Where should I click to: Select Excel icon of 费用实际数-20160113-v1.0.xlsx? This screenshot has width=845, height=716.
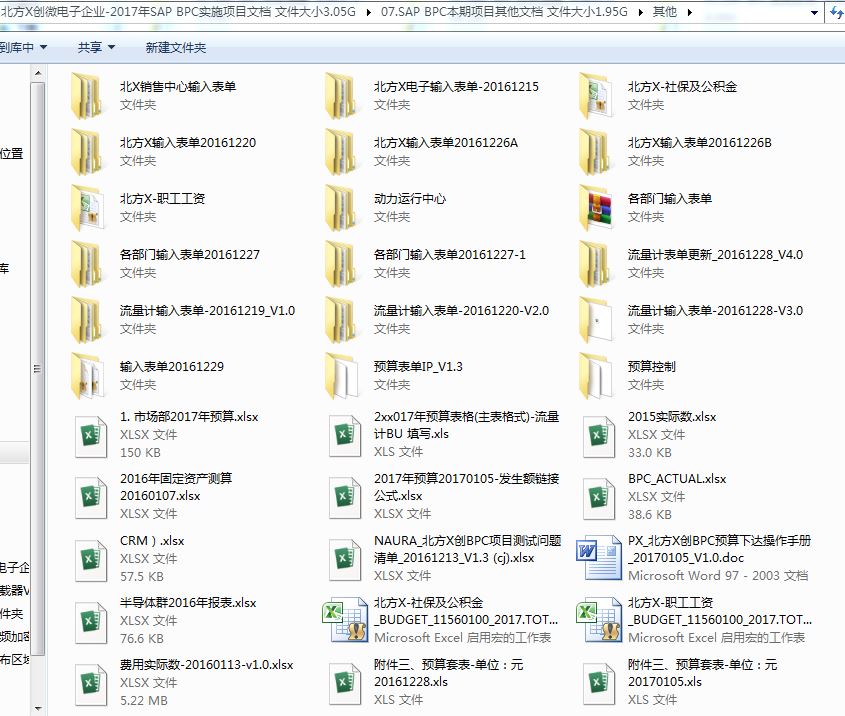(90, 684)
